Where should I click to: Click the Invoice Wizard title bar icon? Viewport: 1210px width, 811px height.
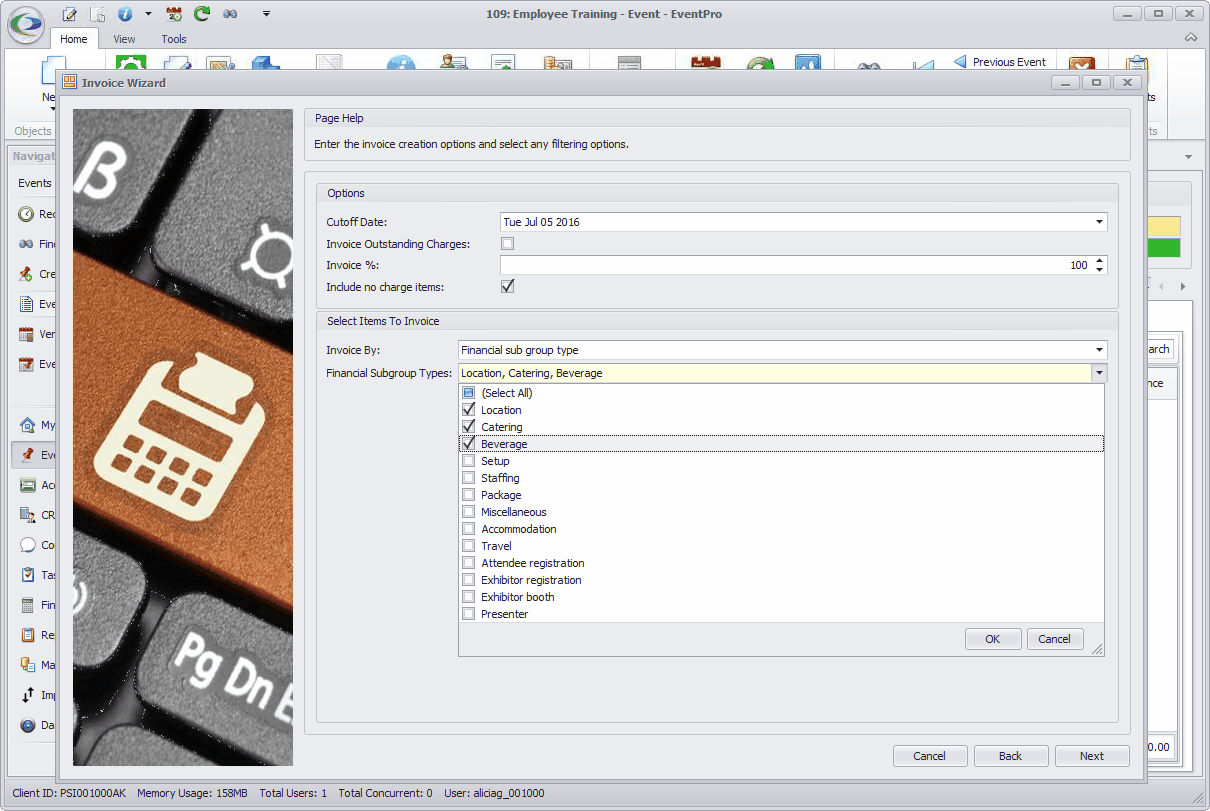click(69, 83)
